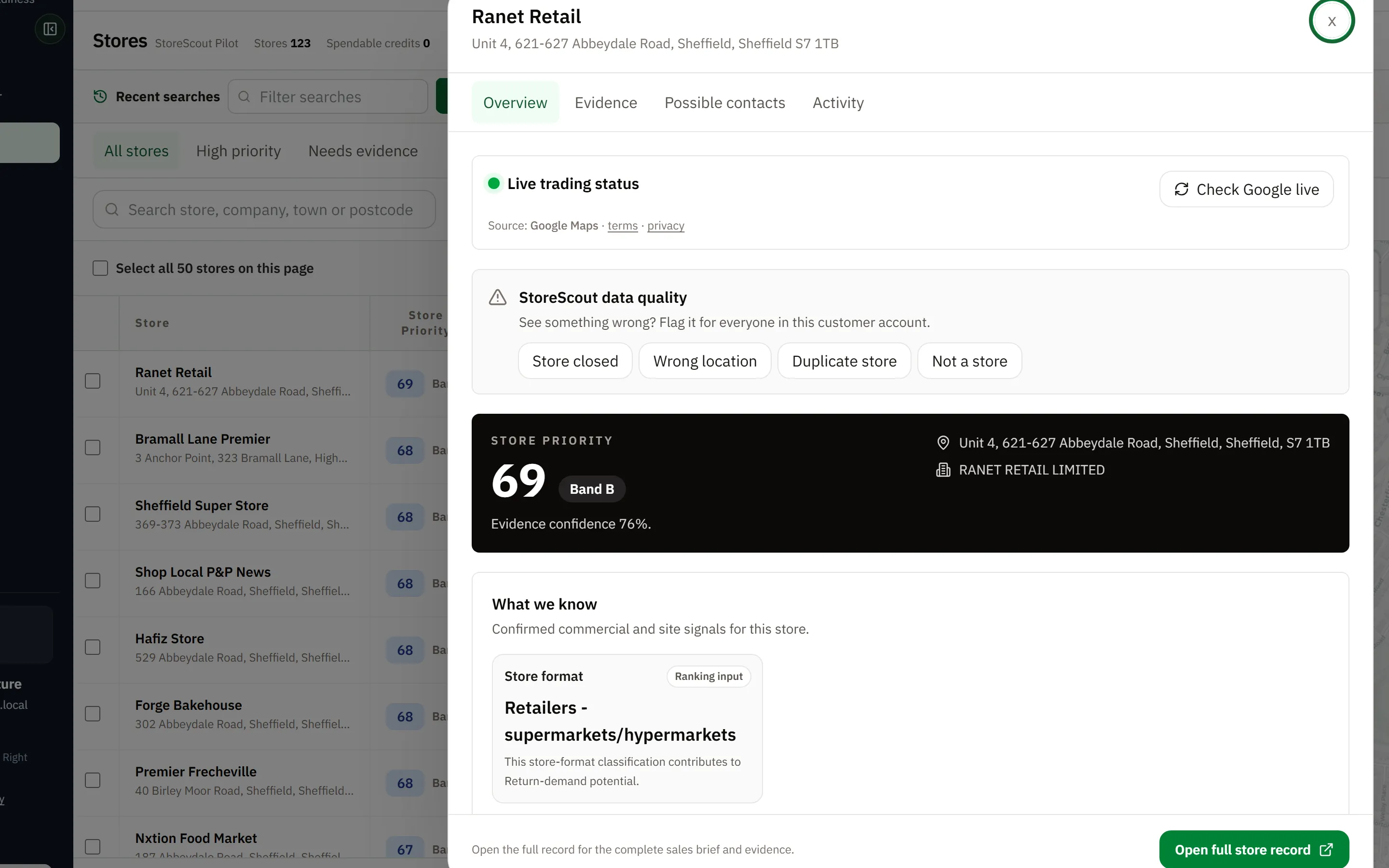Click the Recent searches clock icon
Image resolution: width=1389 pixels, height=868 pixels.
coord(100,96)
